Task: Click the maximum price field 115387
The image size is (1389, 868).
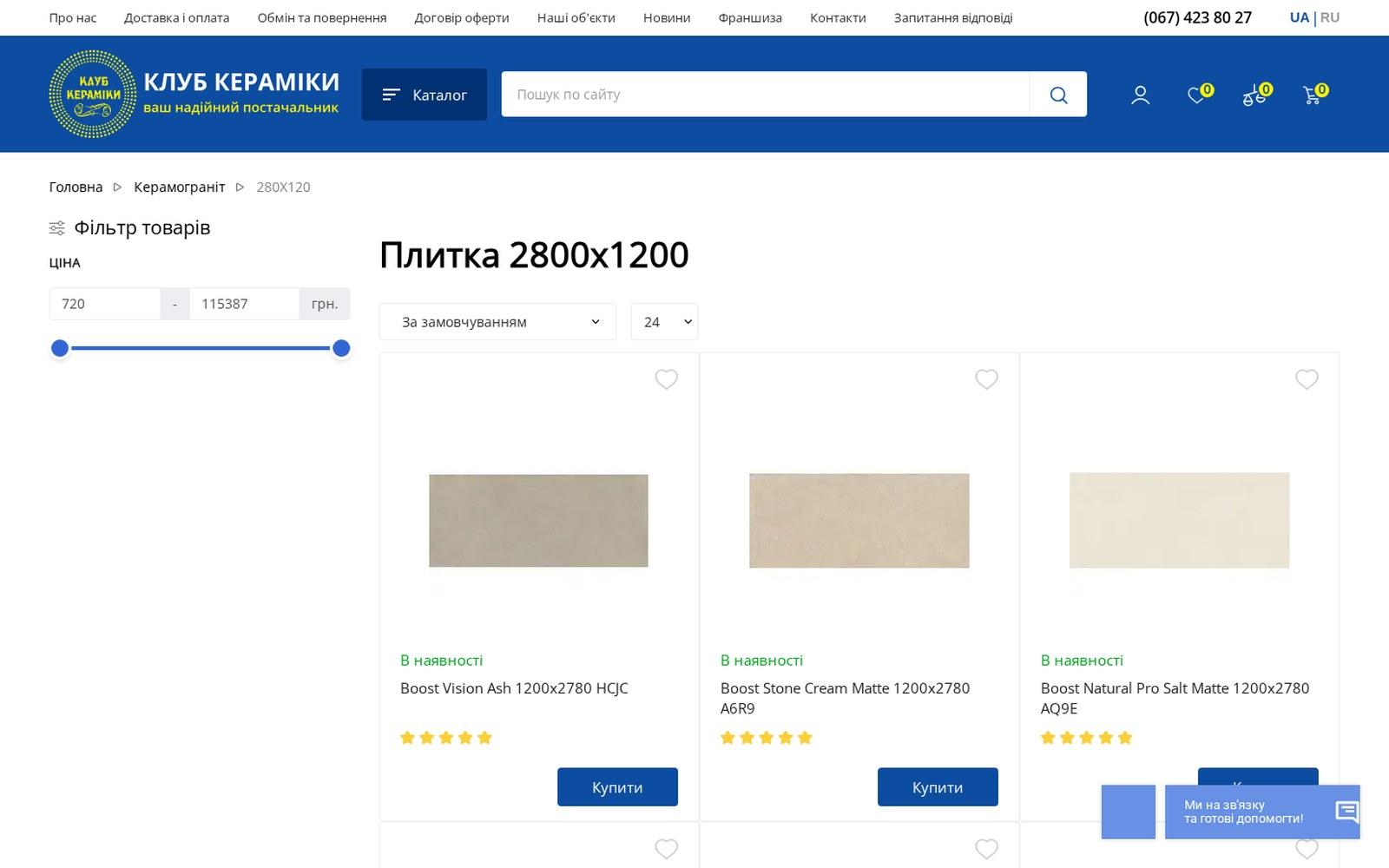Action: tap(244, 304)
